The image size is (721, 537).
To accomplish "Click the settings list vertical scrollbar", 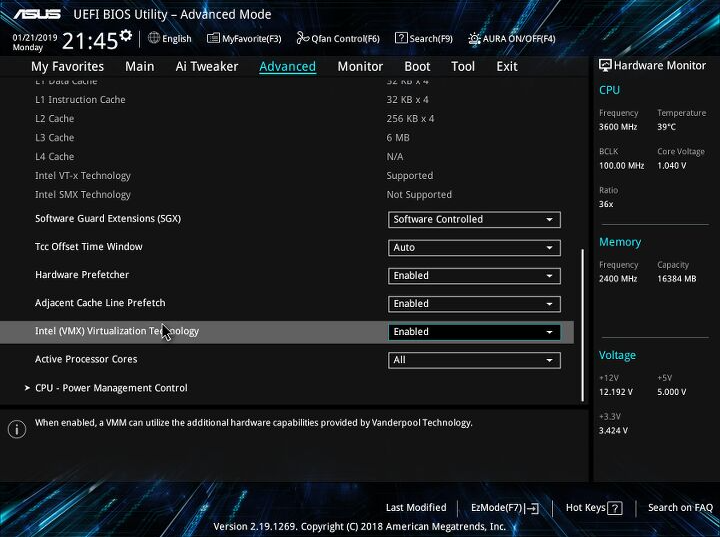I will click(x=583, y=325).
